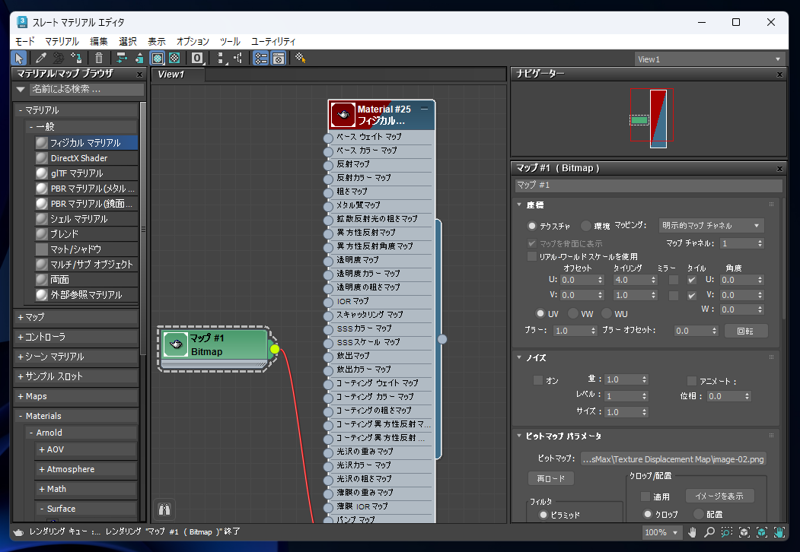Select the 環境 radio button
Screen dimensions: 800x552
[x=586, y=225]
